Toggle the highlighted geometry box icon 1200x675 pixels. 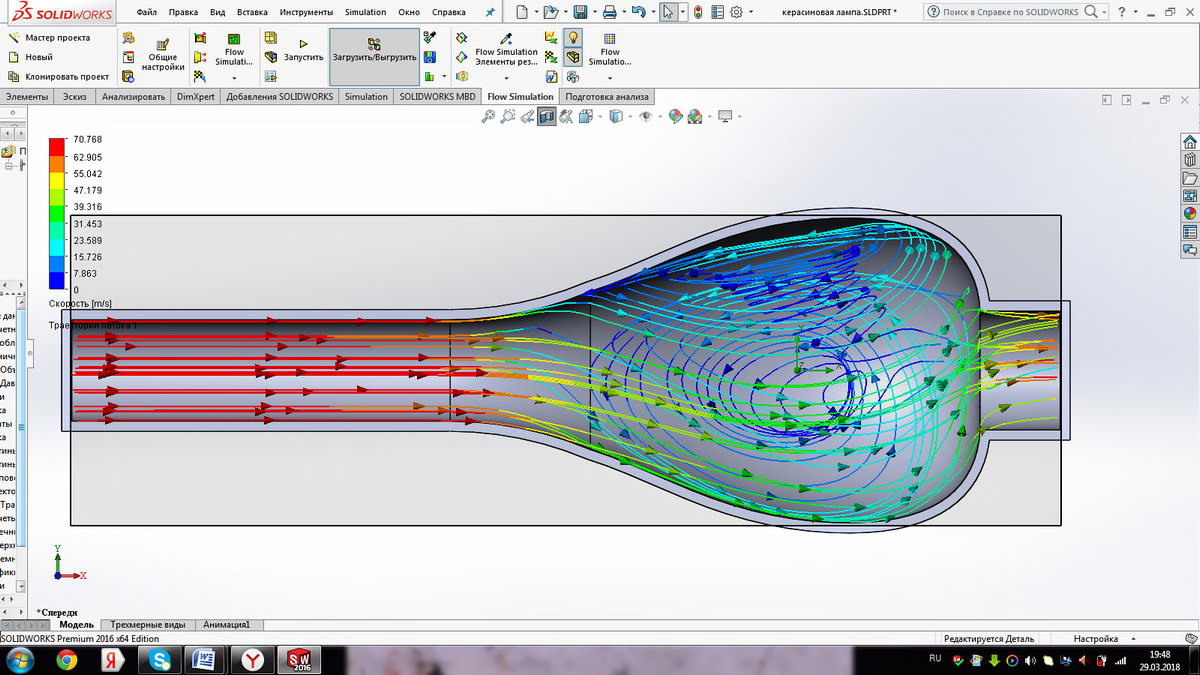[x=573, y=57]
